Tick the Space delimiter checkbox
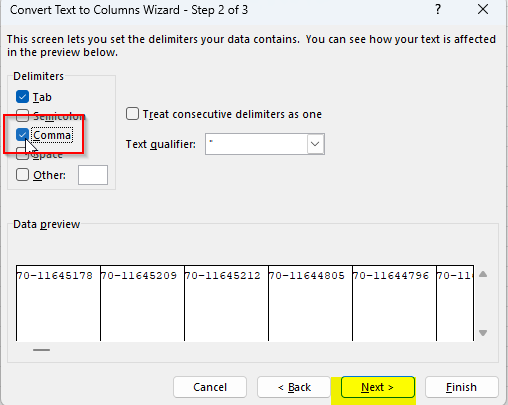Screen dimensions: 508x405 tap(22, 154)
